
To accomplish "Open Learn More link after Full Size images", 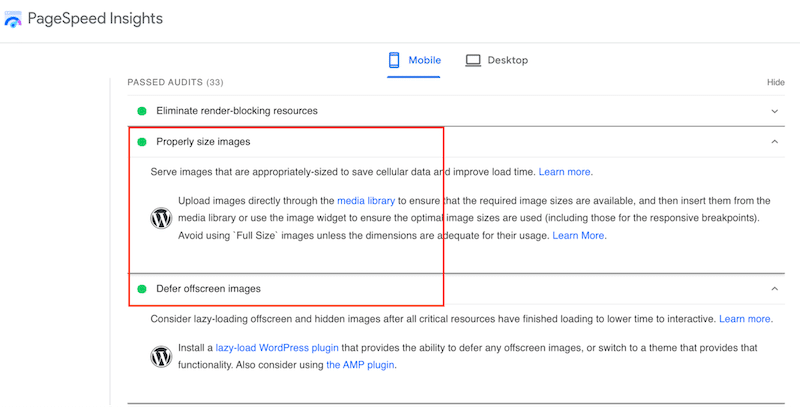I will tap(579, 235).
